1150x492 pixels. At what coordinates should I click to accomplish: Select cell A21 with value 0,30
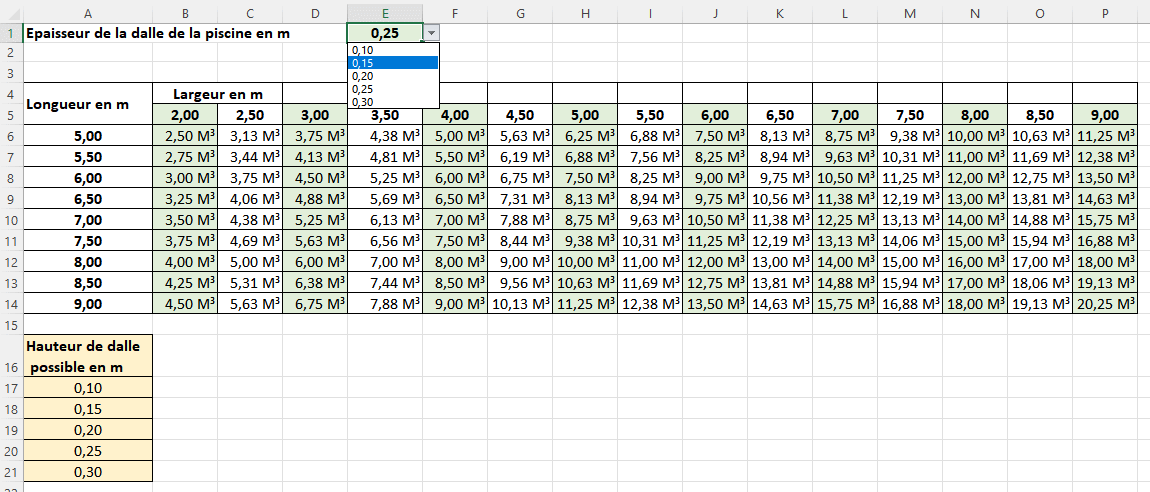coord(88,471)
